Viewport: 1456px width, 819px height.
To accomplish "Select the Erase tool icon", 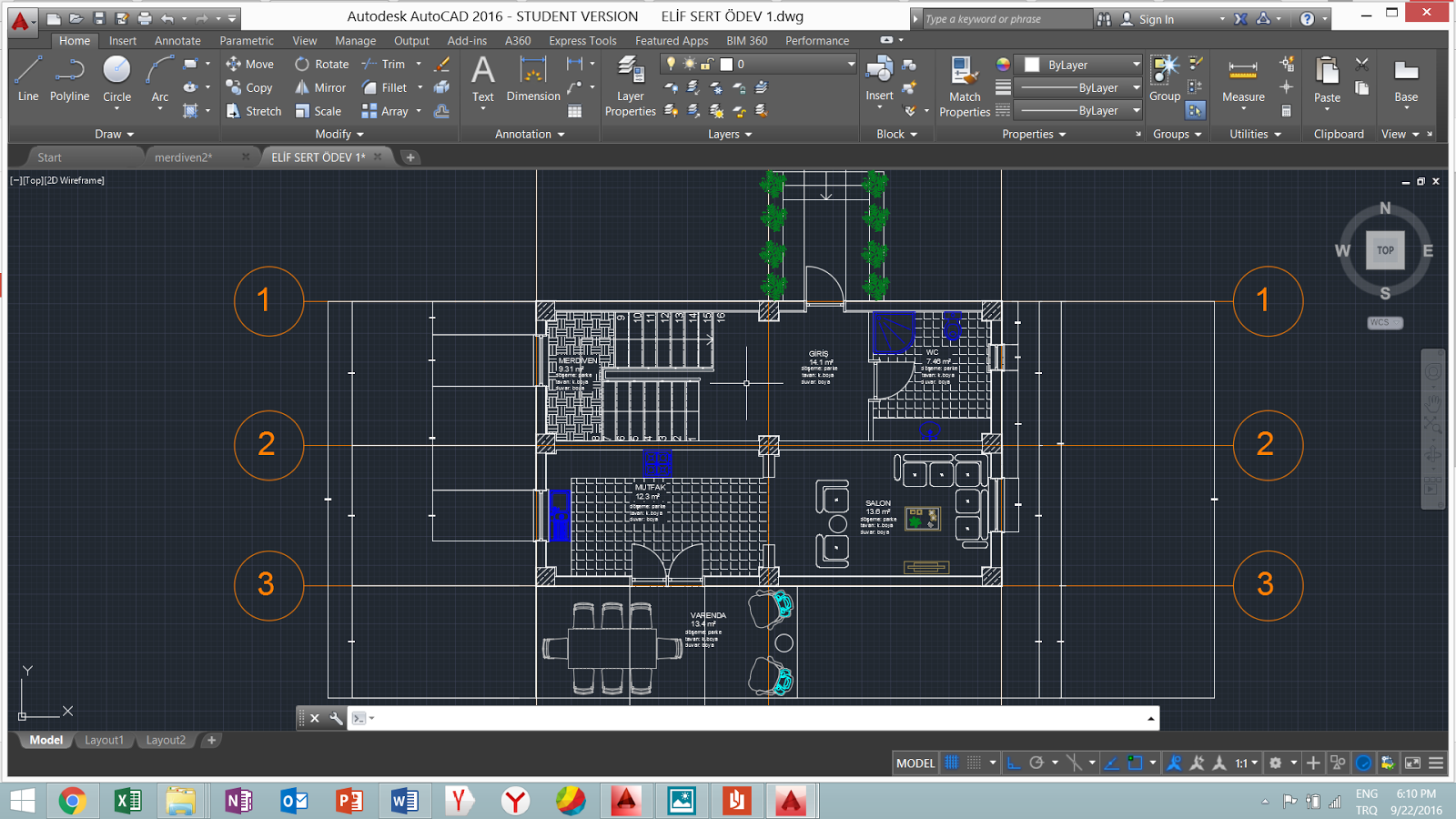I will point(442,64).
